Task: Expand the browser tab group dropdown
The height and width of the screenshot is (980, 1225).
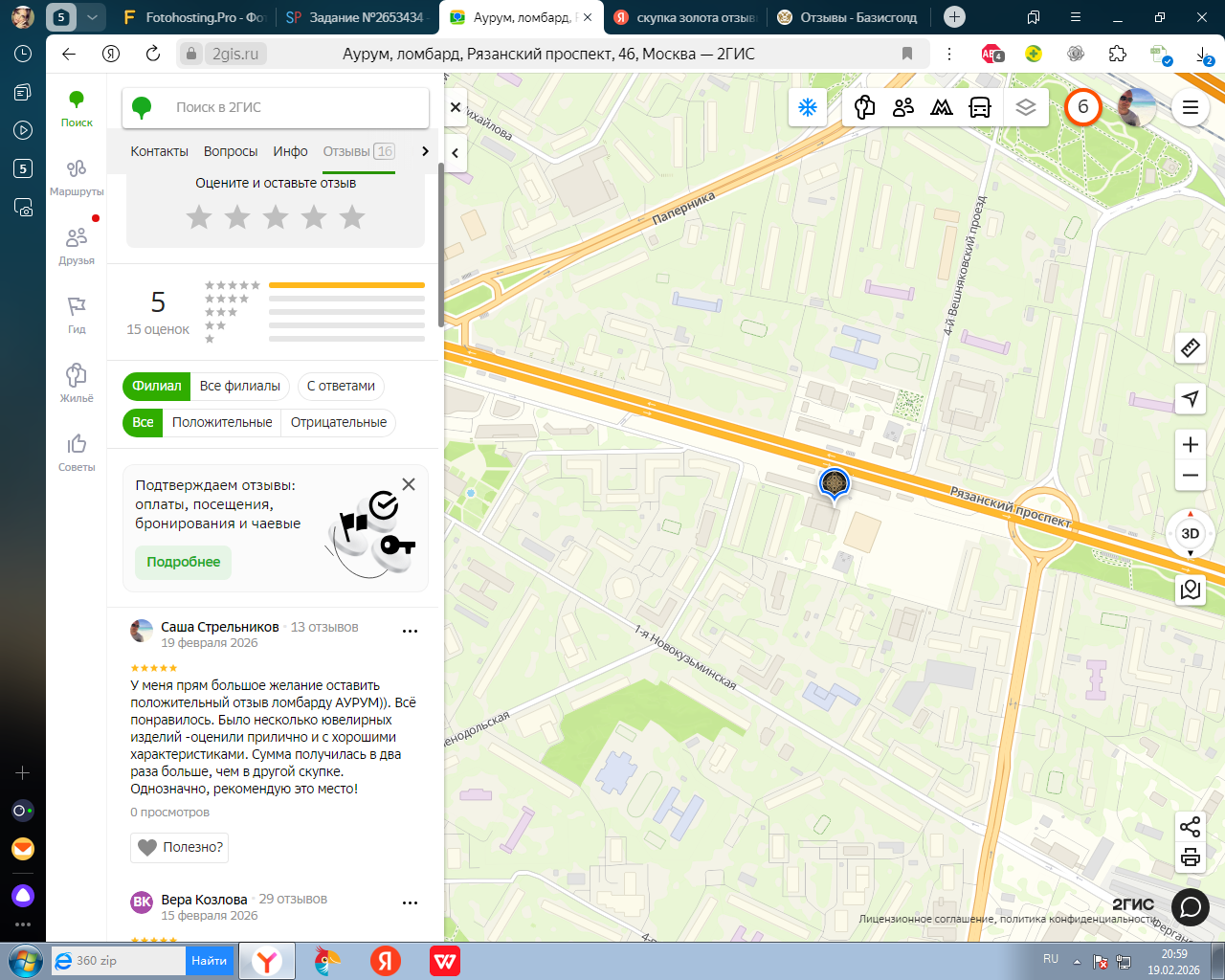Action: [92, 17]
